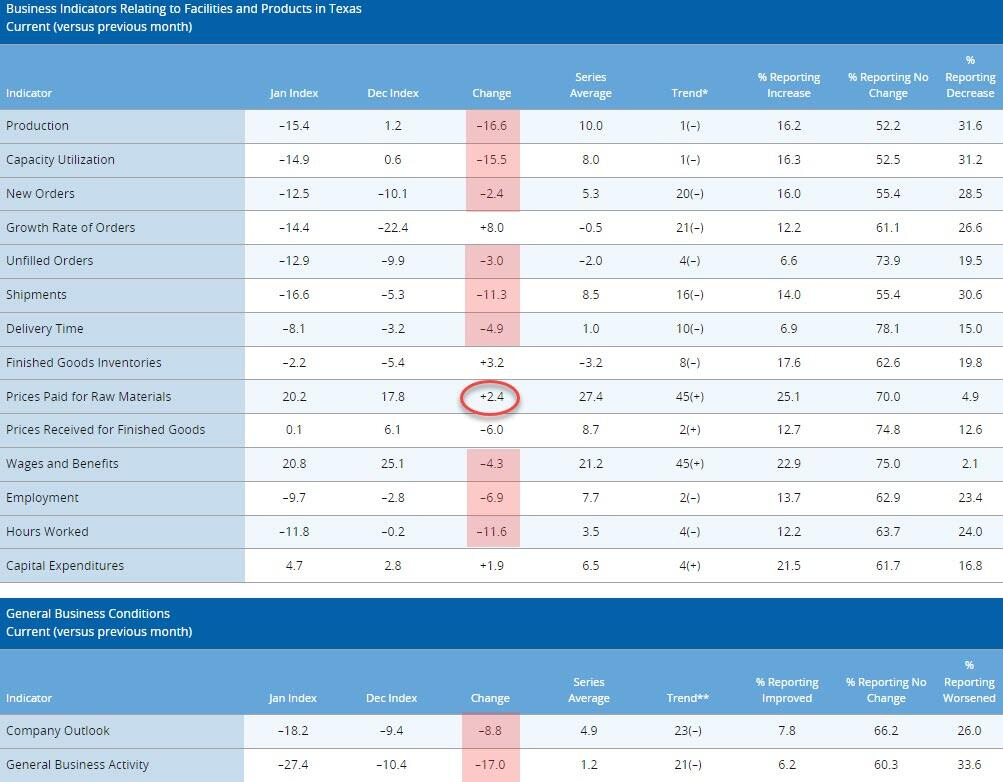Click the Capital Expenditures indicator label
The height and width of the screenshot is (782, 1003).
pos(65,566)
